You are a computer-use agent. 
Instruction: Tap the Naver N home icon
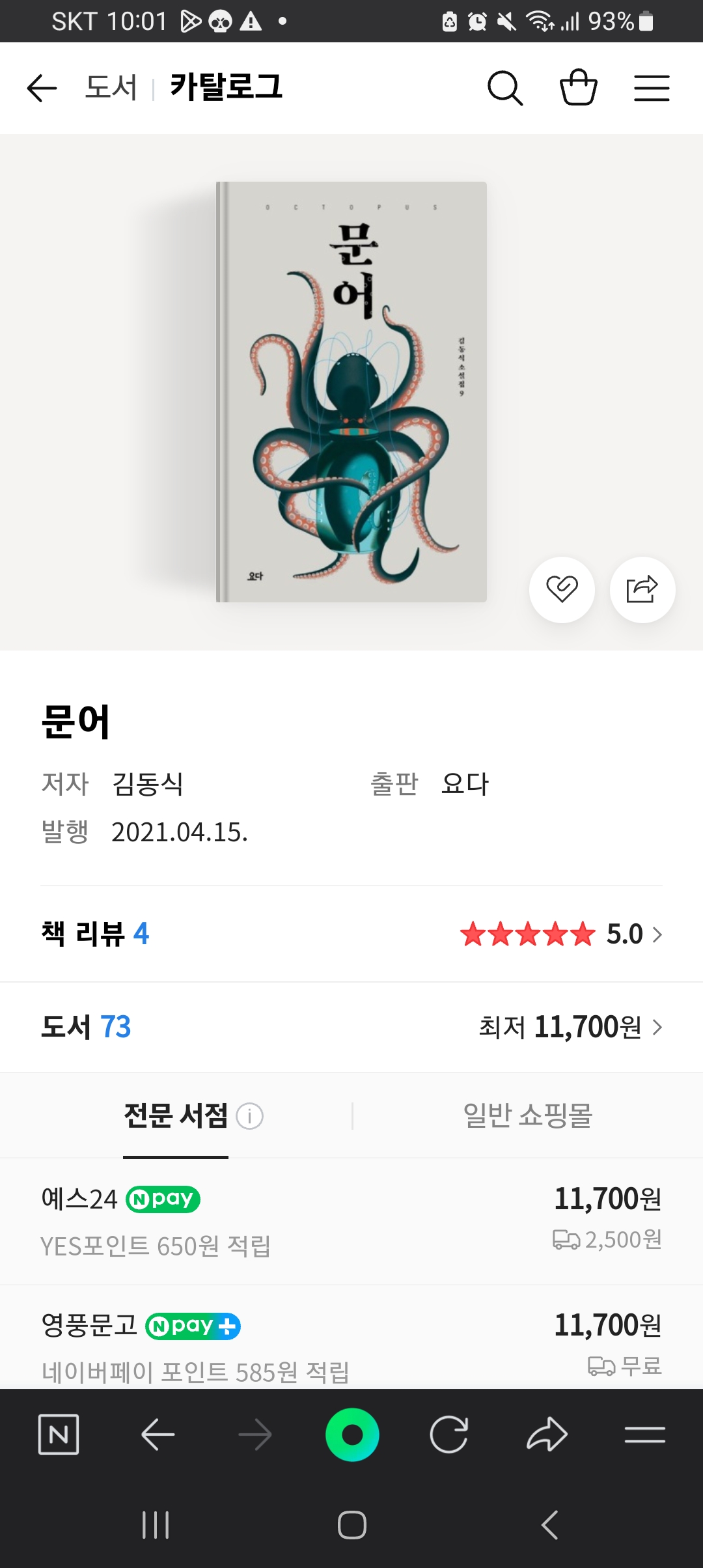[59, 1434]
